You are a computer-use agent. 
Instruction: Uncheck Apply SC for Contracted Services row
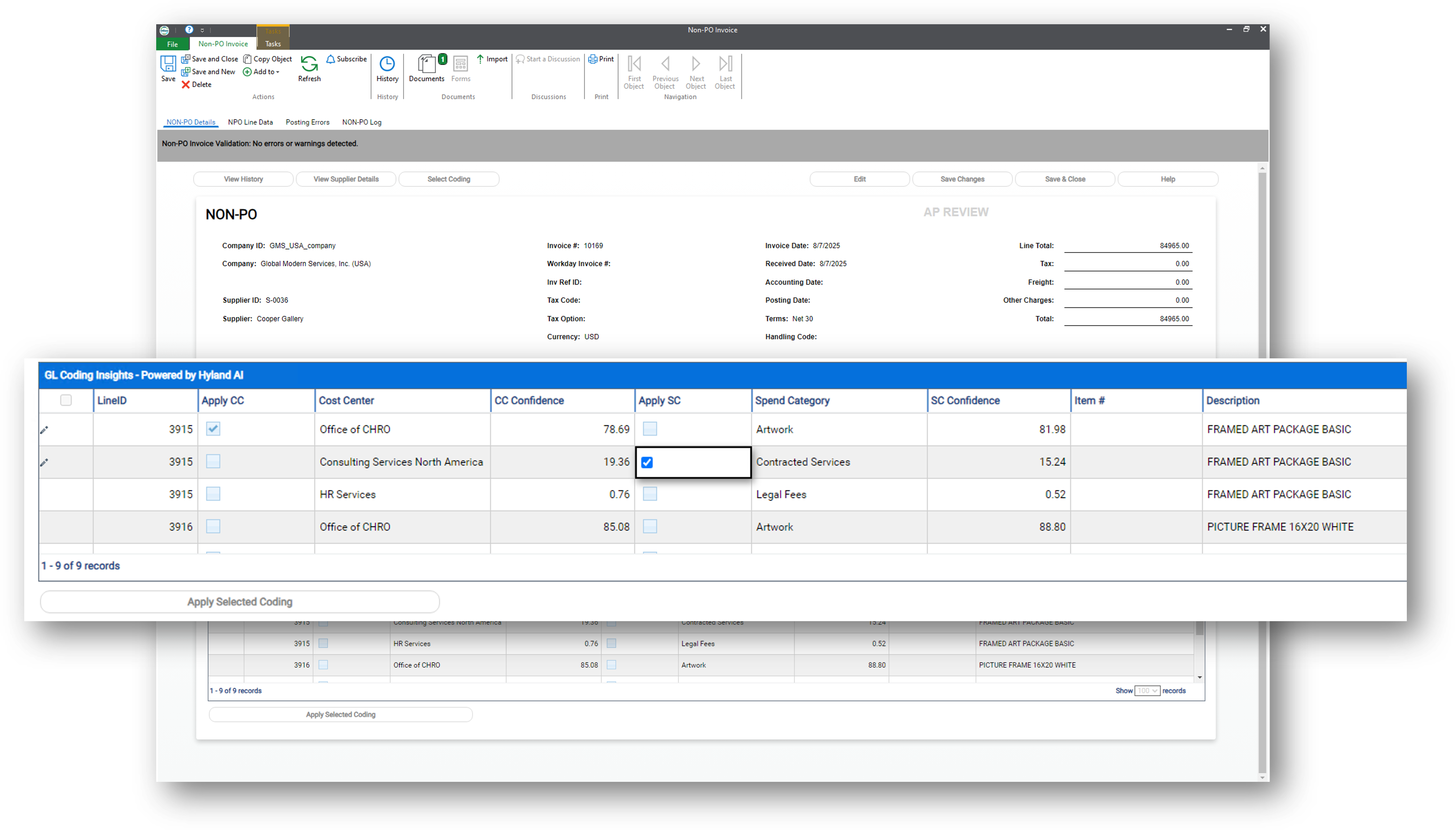pos(647,462)
